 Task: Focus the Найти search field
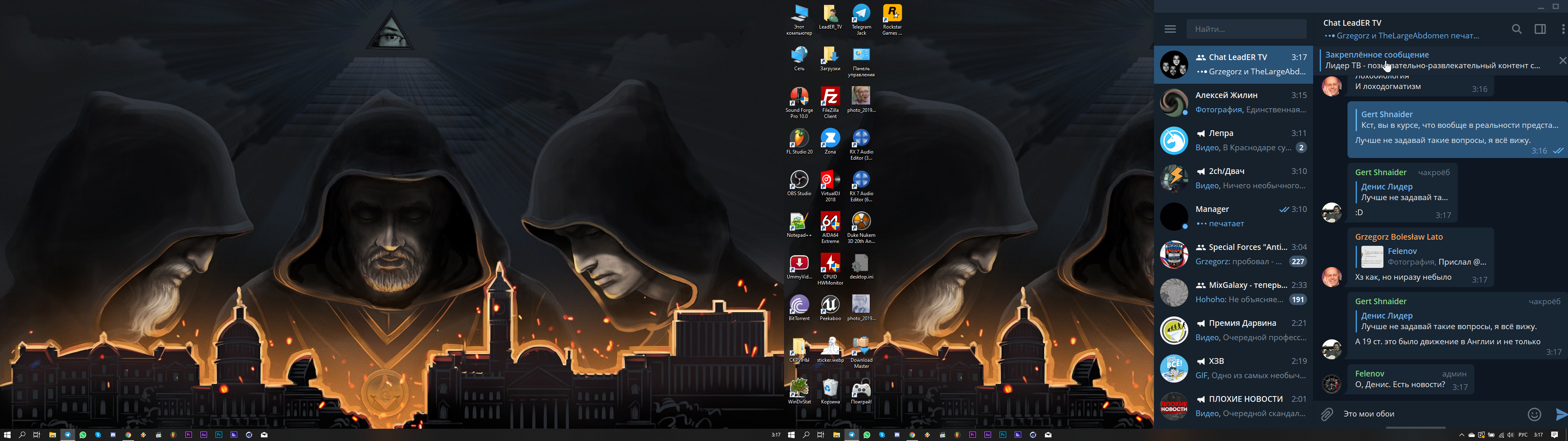(1246, 29)
